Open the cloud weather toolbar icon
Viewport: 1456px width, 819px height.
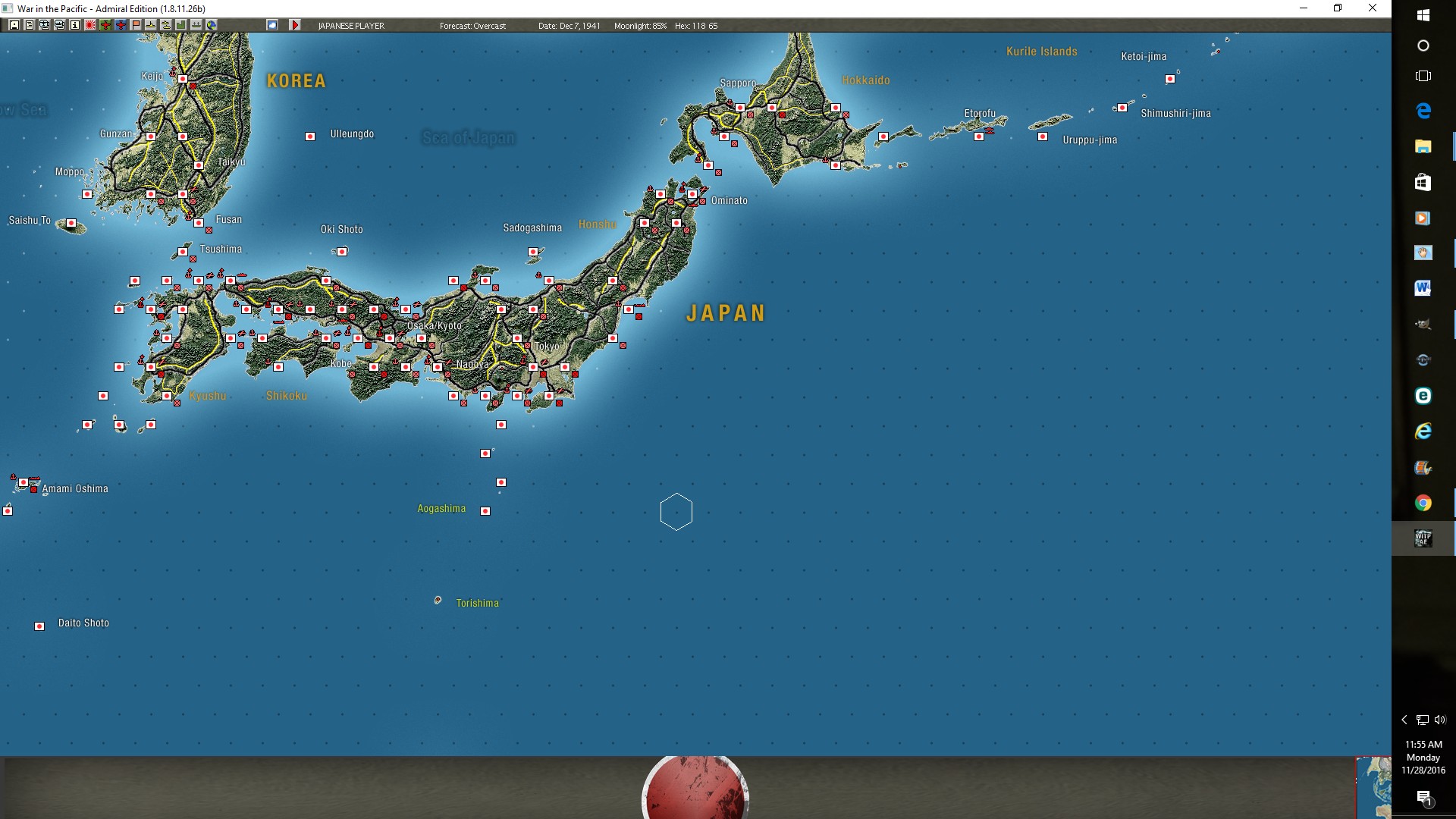(x=272, y=25)
